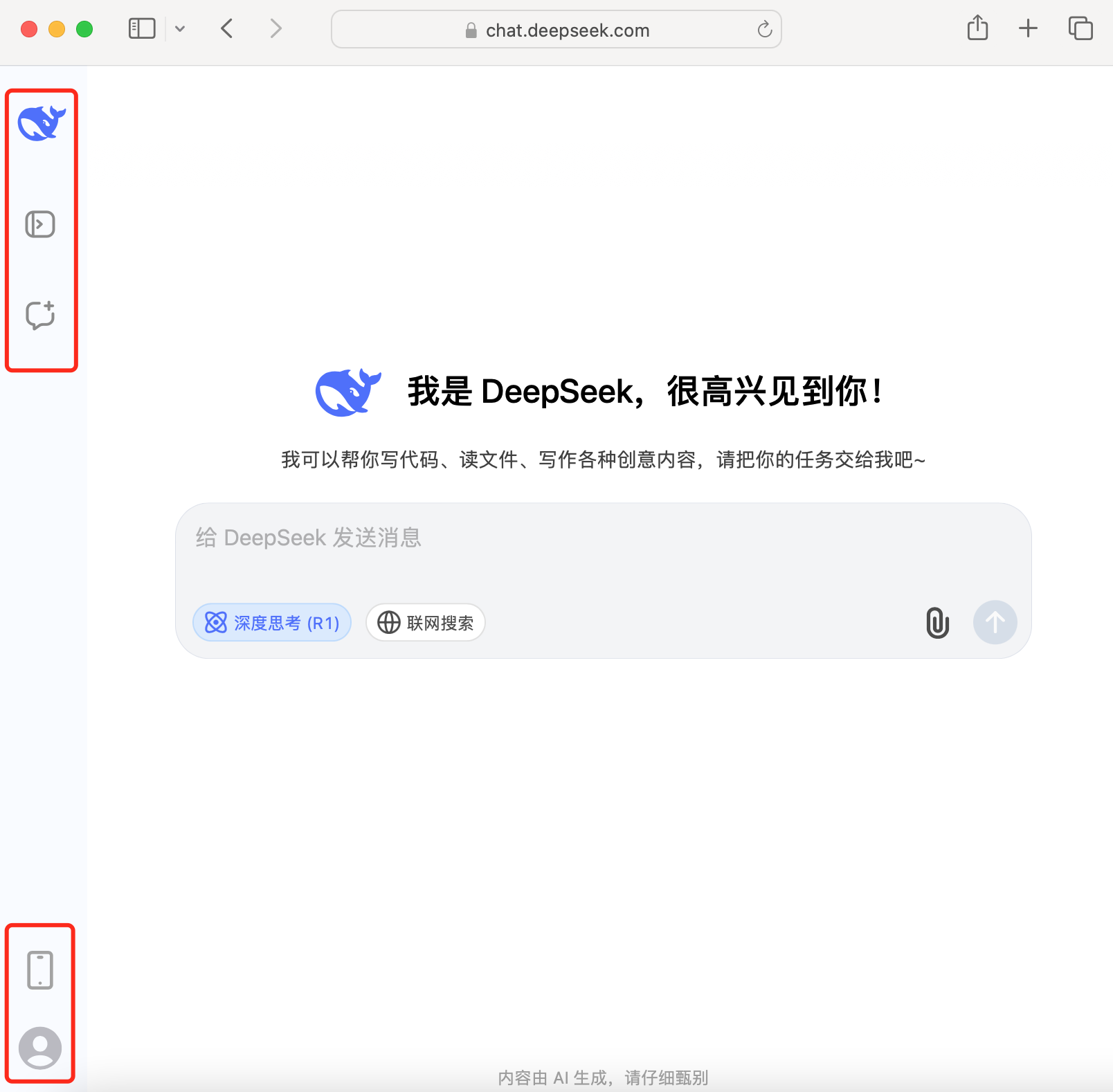Open Safari tab group dropdown chevron
This screenshot has width=1113, height=1092.
pos(180,28)
